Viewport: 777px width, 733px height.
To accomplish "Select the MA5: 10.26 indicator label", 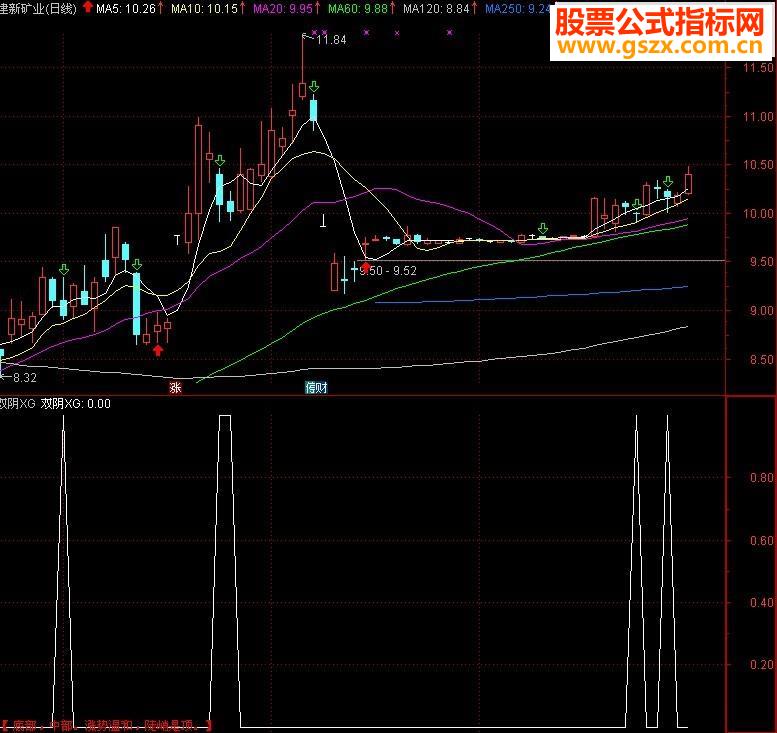I will tap(125, 8).
